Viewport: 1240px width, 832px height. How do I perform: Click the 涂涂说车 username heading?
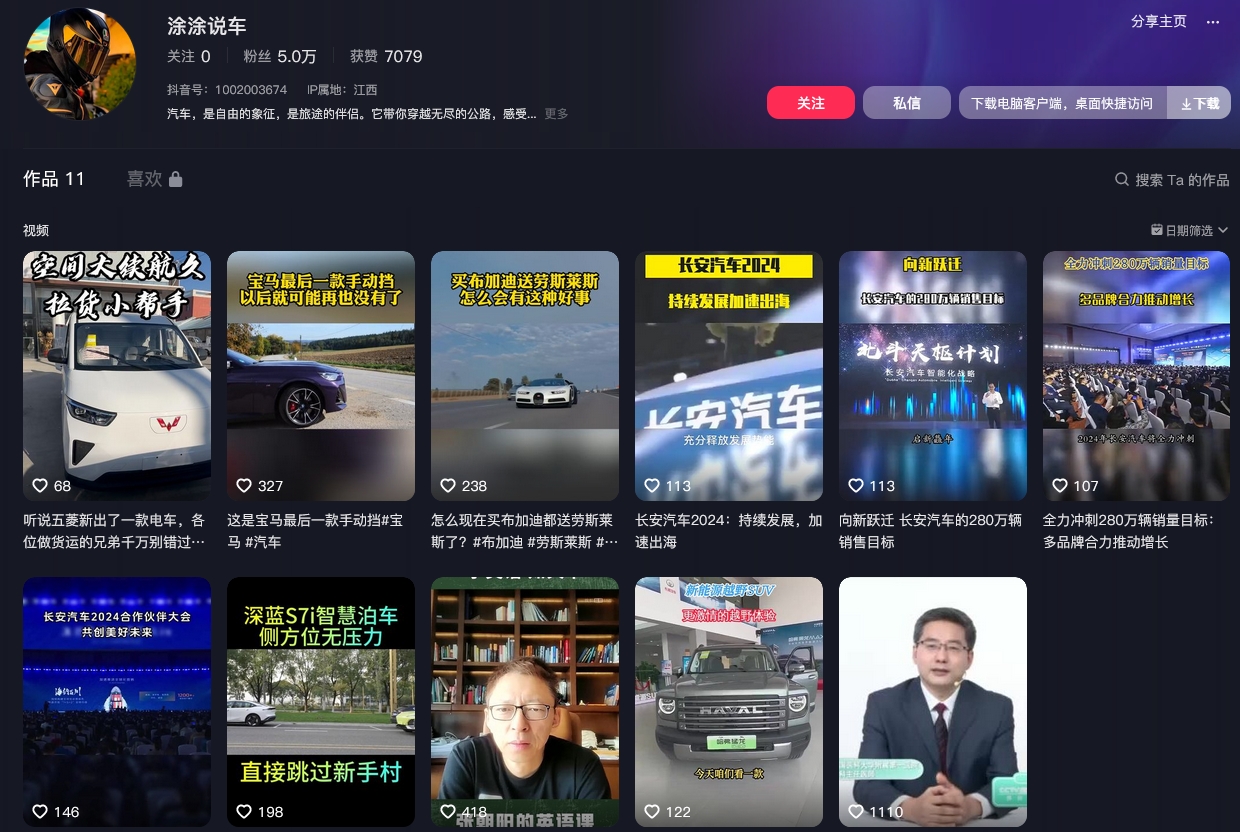click(x=207, y=26)
